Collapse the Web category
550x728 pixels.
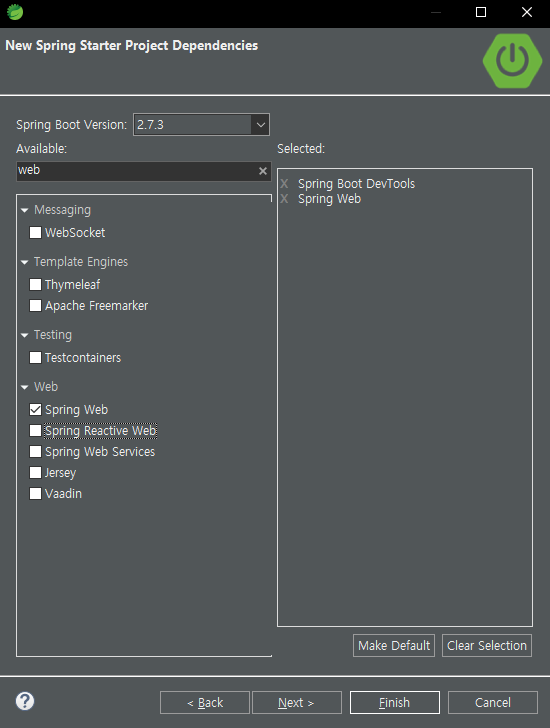25,387
